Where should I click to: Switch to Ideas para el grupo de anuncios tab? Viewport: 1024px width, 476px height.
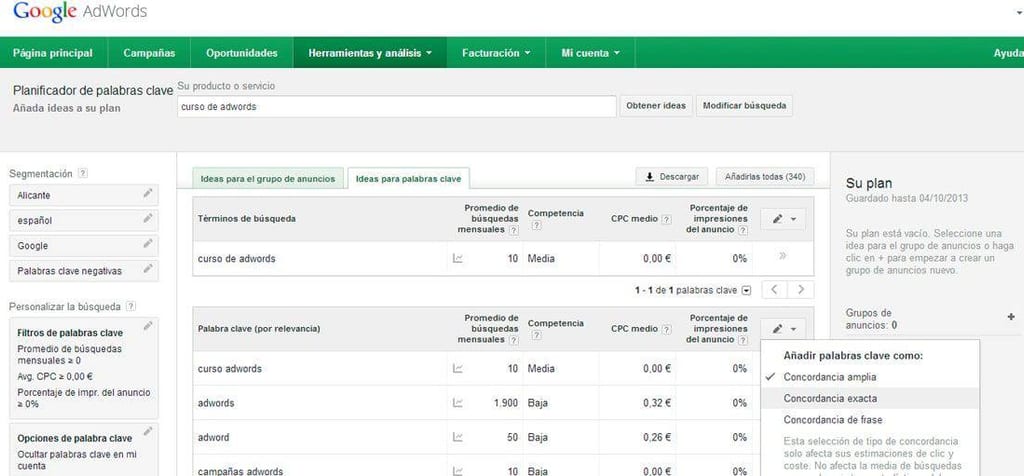[x=268, y=178]
